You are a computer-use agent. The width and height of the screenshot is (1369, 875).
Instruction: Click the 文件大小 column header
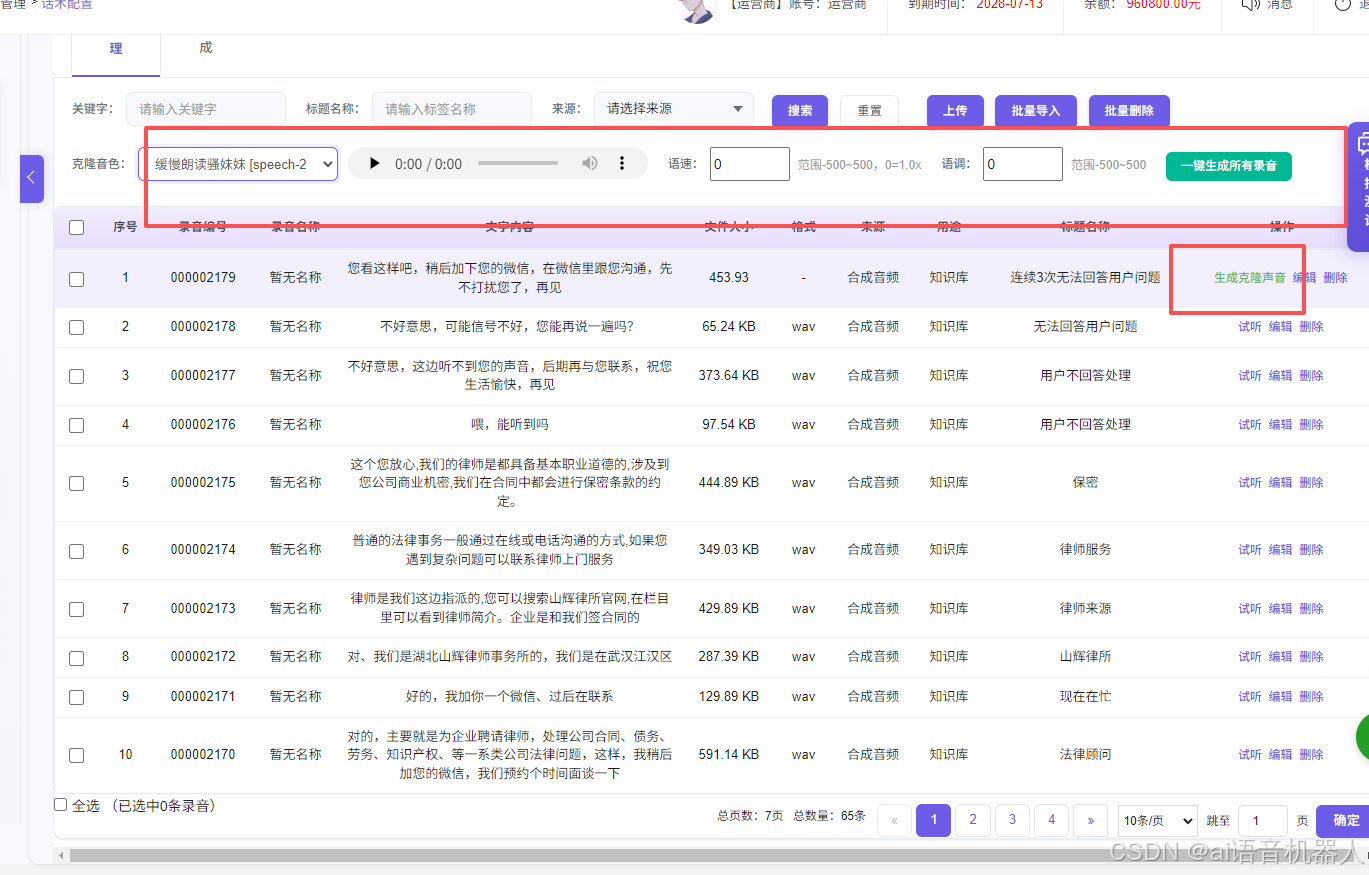(x=729, y=227)
